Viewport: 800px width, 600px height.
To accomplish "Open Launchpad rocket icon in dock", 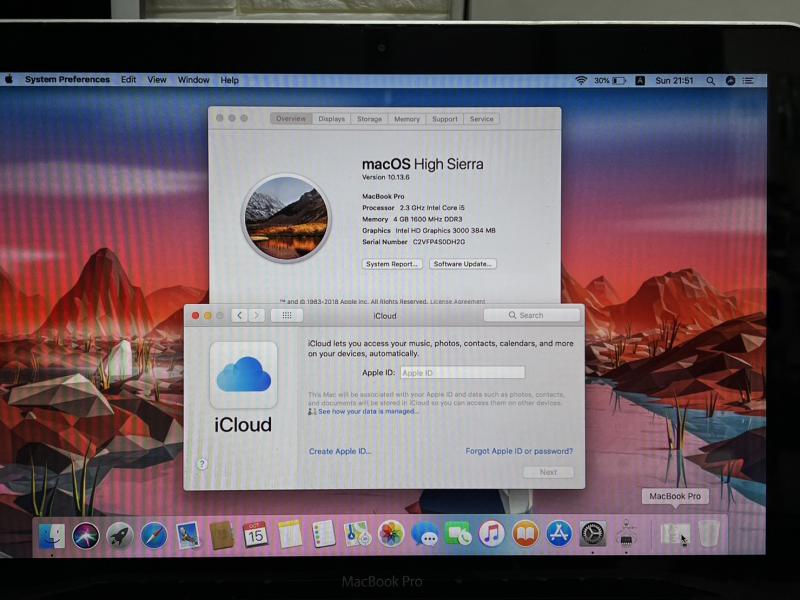I will coord(119,535).
